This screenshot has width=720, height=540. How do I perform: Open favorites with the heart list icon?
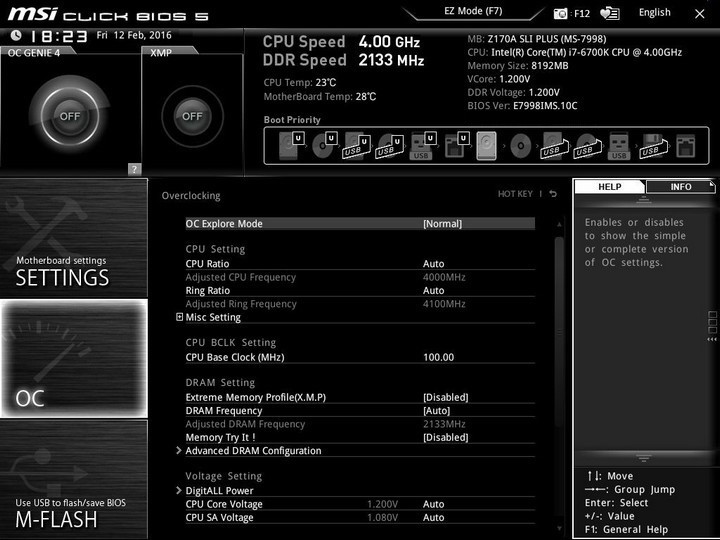pos(610,14)
